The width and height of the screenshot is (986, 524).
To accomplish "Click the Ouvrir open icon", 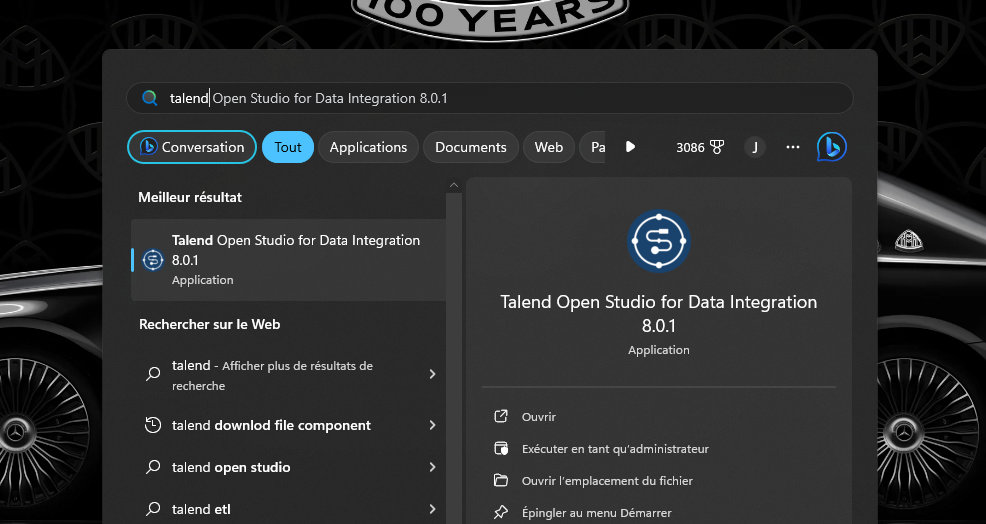I will pyautogui.click(x=501, y=416).
